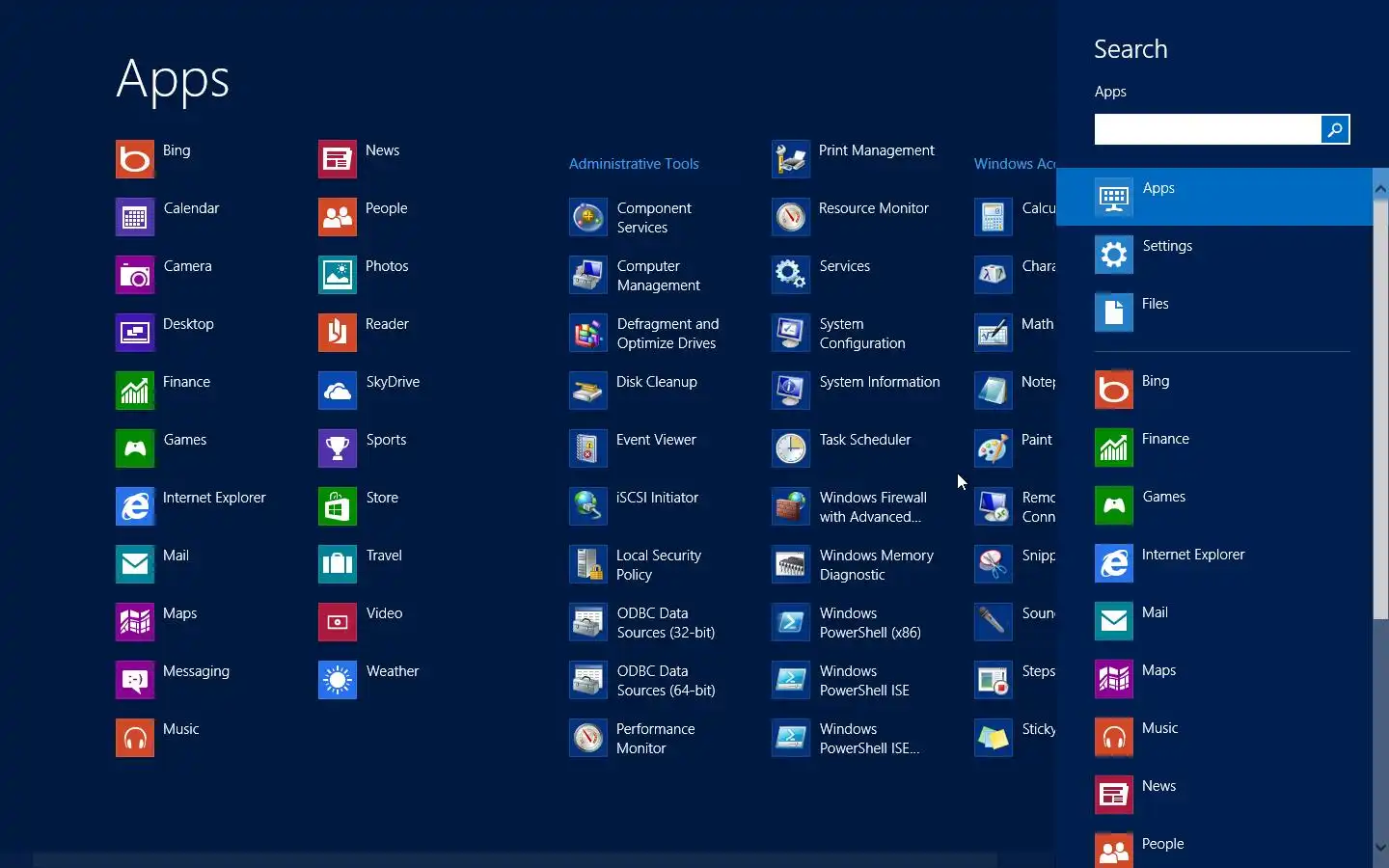This screenshot has height=868, width=1389.
Task: Click the Search pane vertical scrollbar thumb
Action: (1380, 410)
